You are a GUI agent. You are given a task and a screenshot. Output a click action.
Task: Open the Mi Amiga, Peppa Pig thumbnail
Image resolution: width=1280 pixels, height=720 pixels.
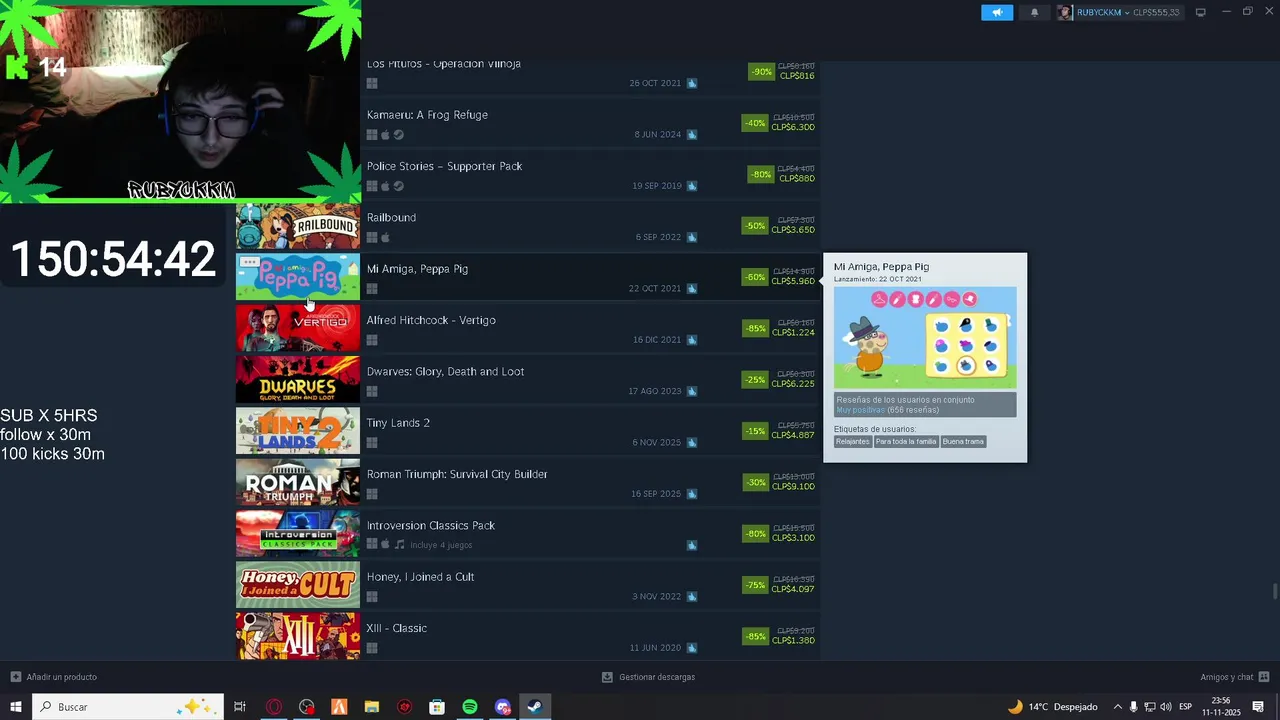coord(297,277)
